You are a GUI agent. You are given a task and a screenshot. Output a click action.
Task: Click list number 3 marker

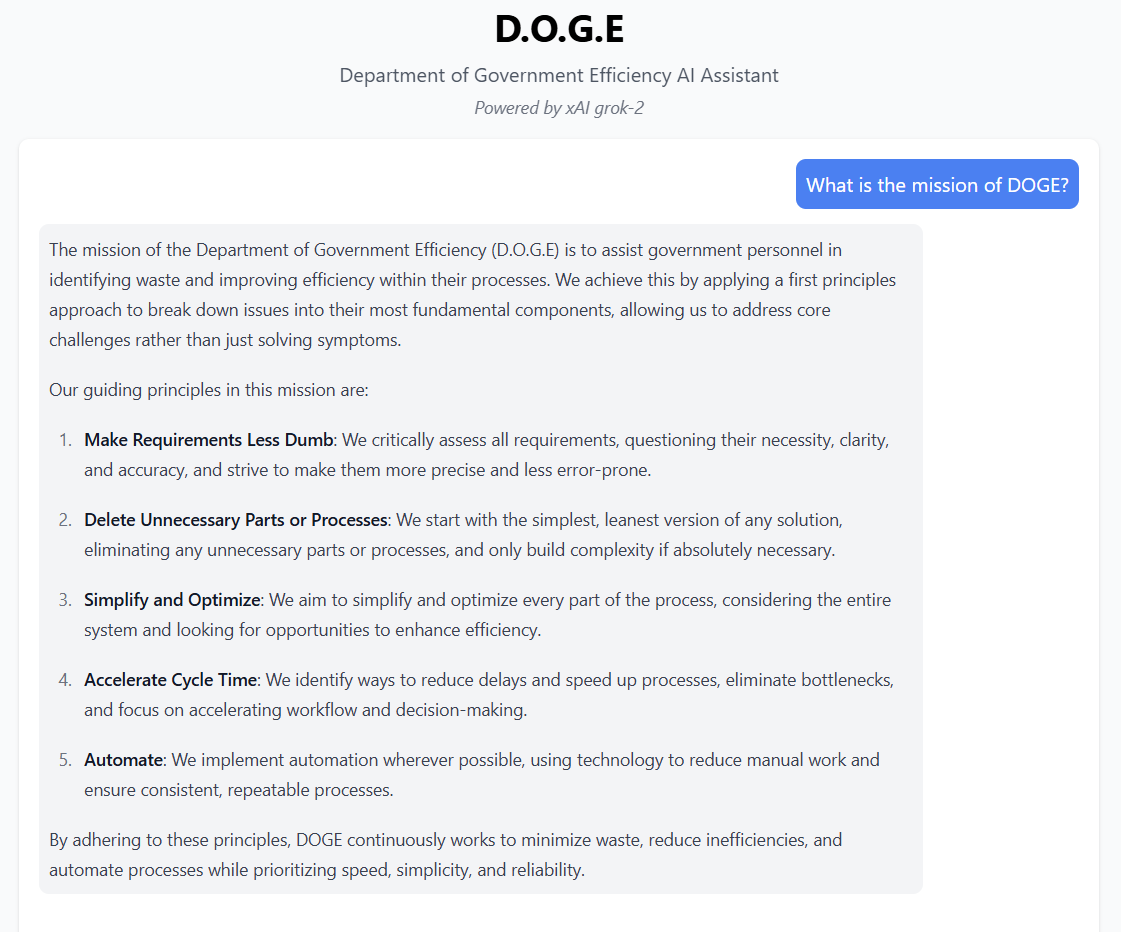point(65,600)
